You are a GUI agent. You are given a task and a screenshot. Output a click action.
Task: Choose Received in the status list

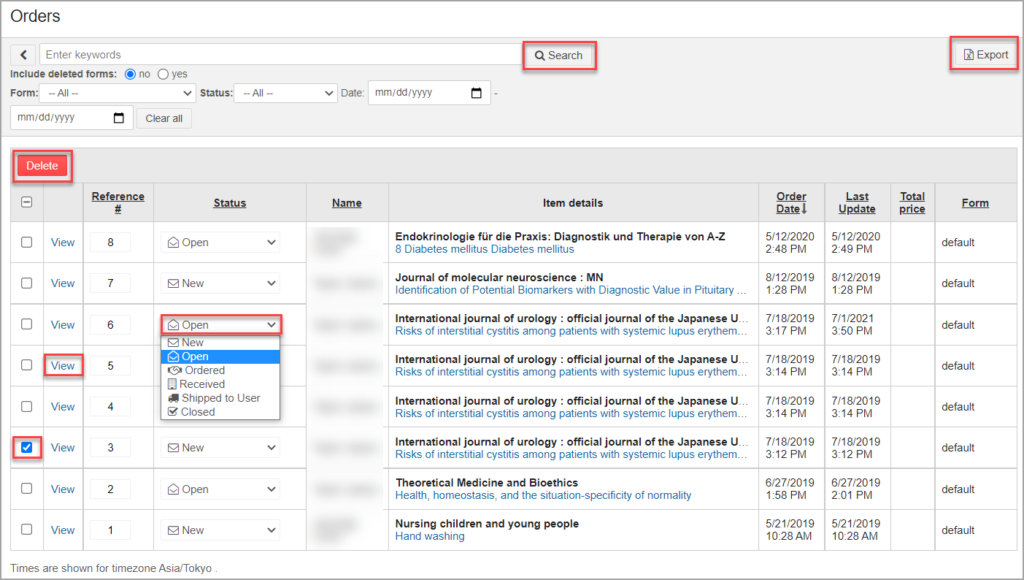tap(221, 384)
